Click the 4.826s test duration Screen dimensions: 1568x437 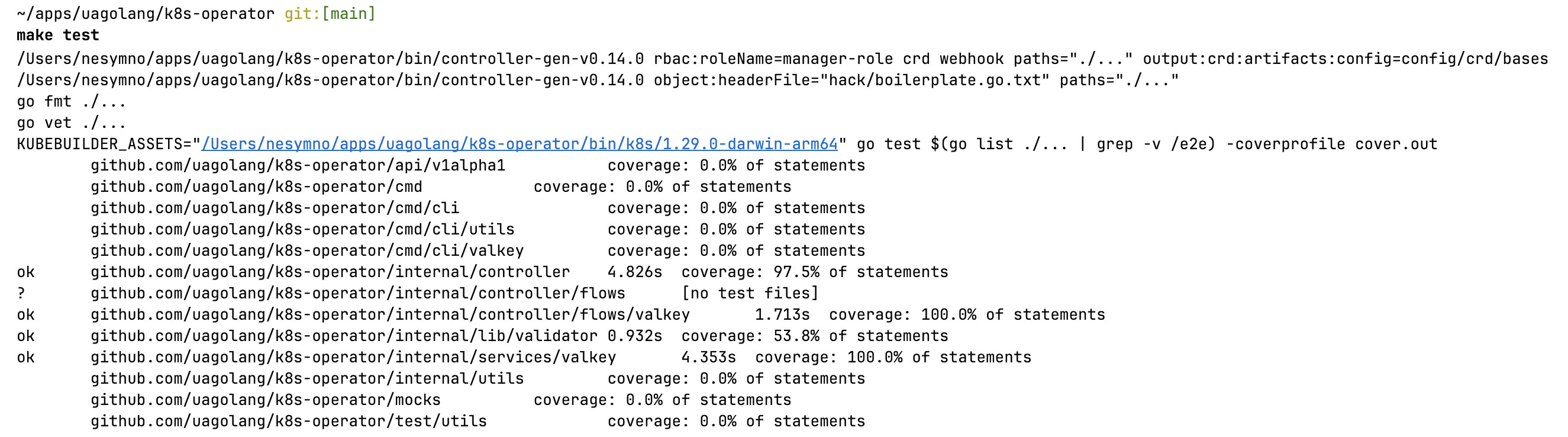[635, 272]
